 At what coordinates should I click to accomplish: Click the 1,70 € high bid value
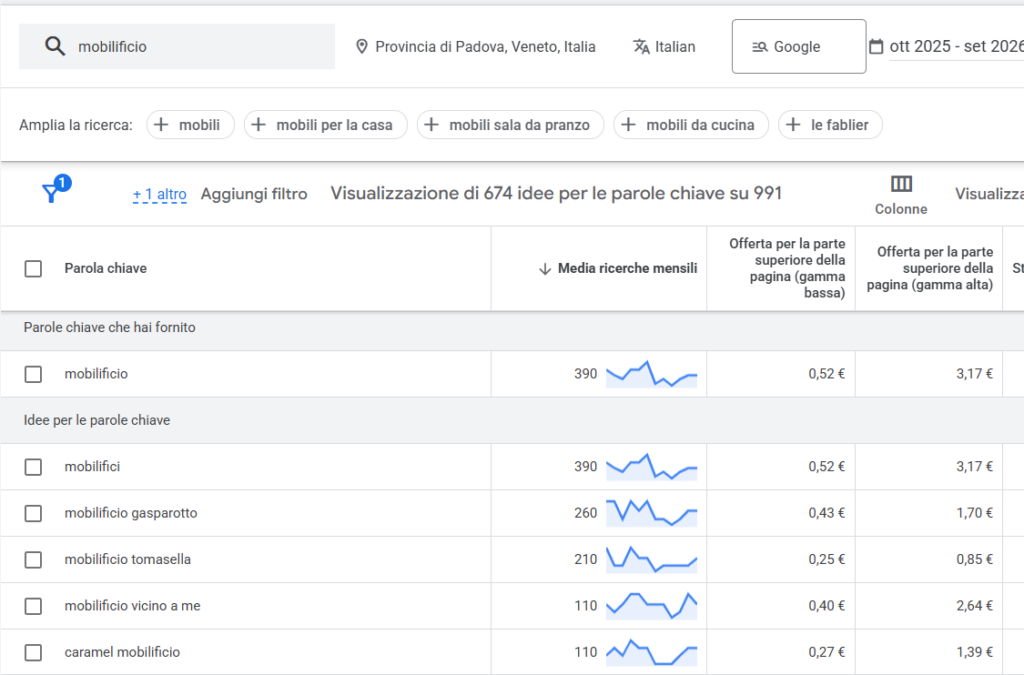pos(974,513)
